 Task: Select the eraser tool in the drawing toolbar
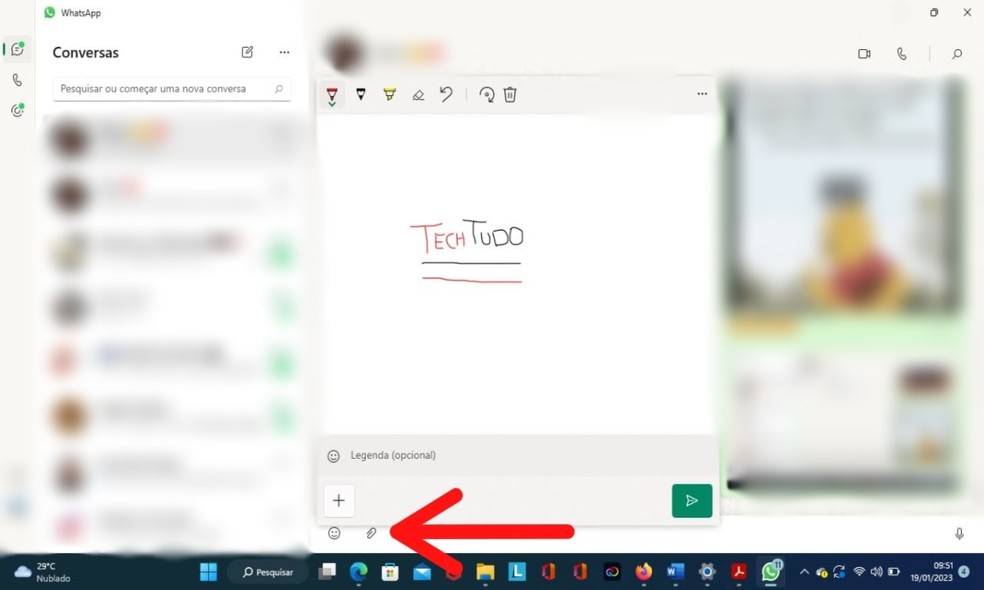point(418,93)
